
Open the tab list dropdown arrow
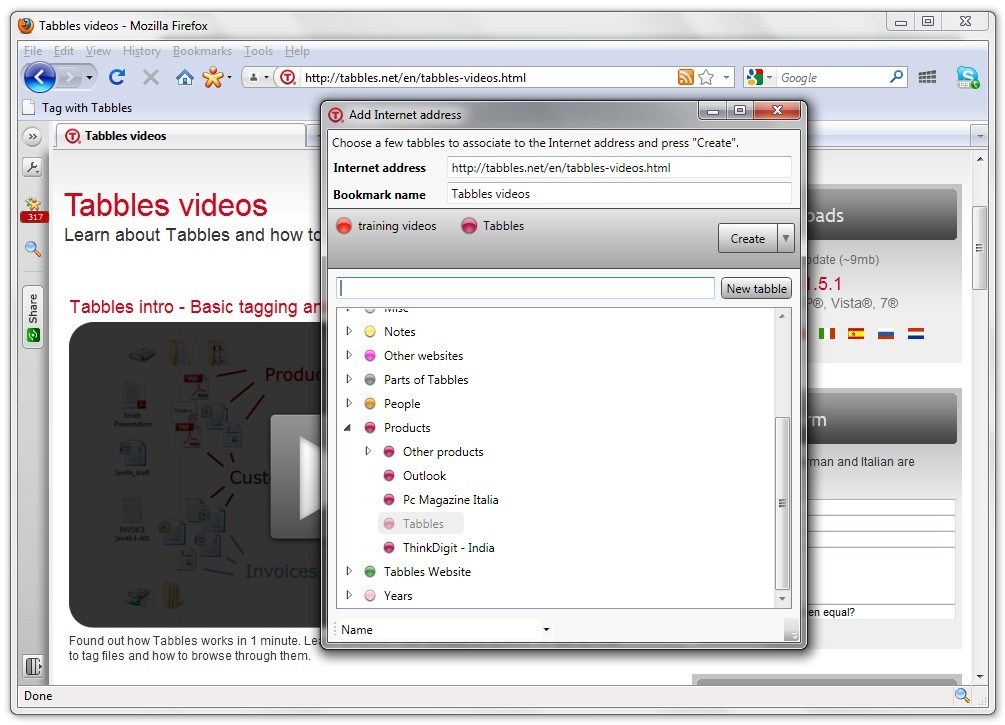pyautogui.click(x=979, y=136)
